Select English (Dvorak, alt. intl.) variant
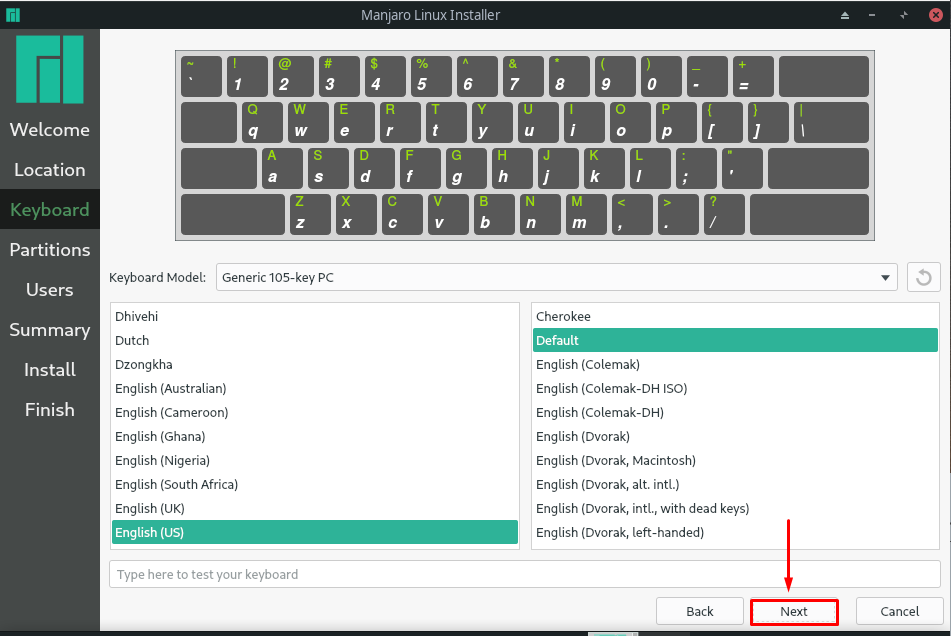This screenshot has height=636, width=951. coord(735,484)
